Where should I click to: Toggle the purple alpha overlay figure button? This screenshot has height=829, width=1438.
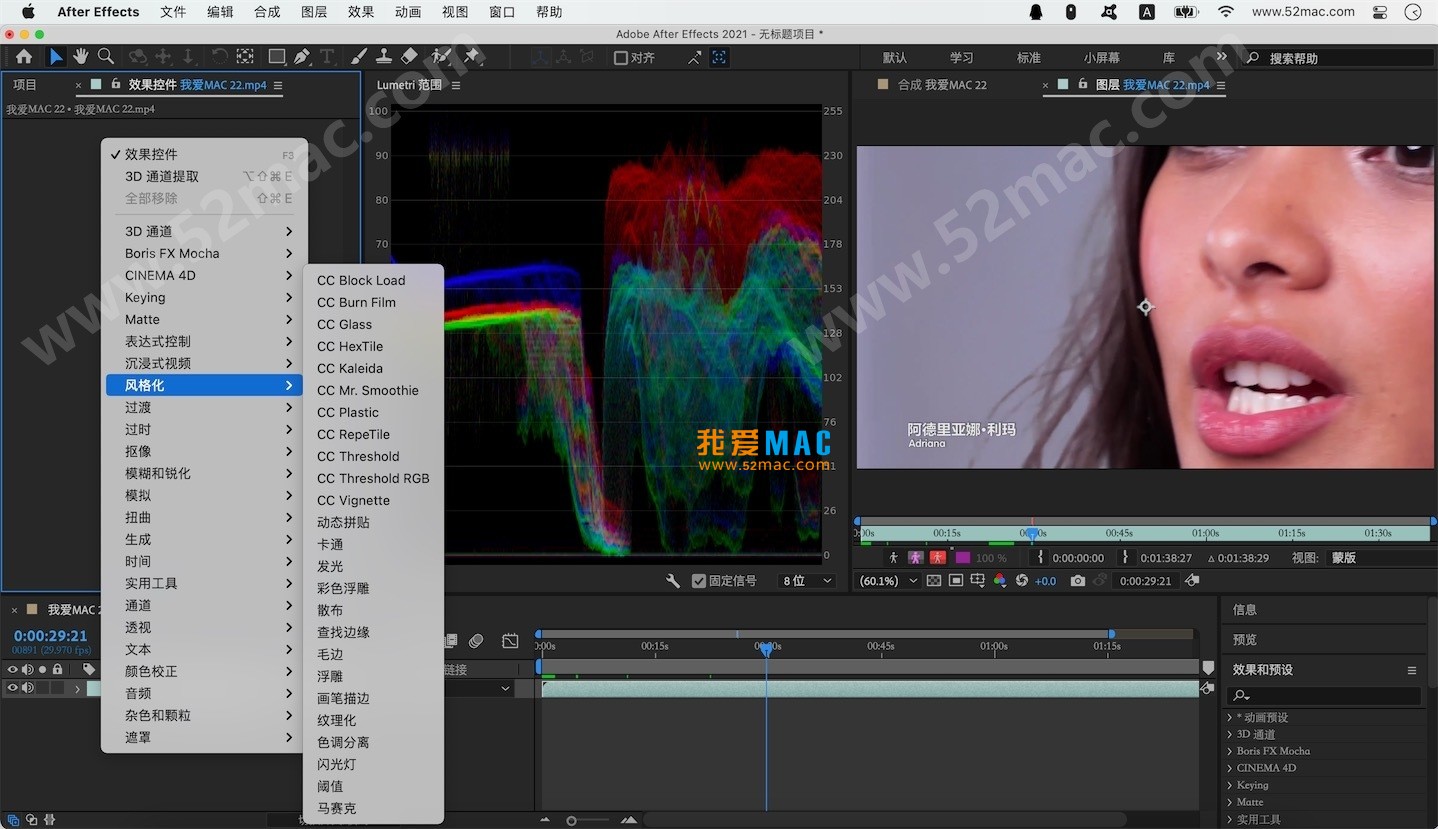(915, 558)
